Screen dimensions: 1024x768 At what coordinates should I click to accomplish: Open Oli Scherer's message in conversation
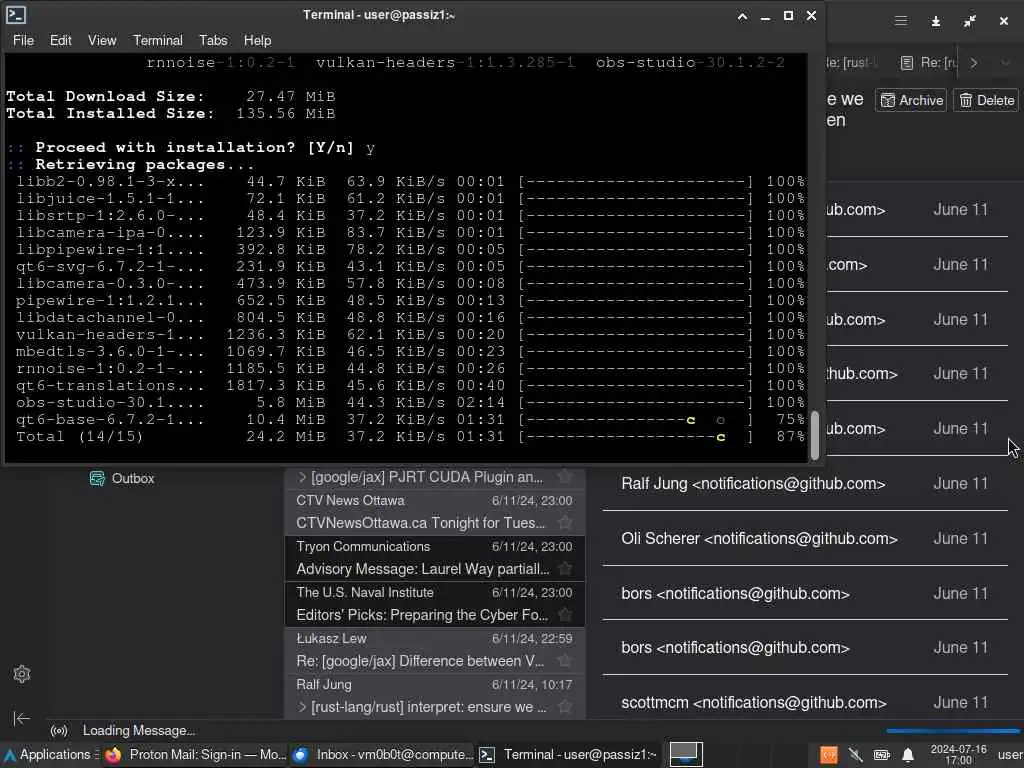click(x=805, y=538)
